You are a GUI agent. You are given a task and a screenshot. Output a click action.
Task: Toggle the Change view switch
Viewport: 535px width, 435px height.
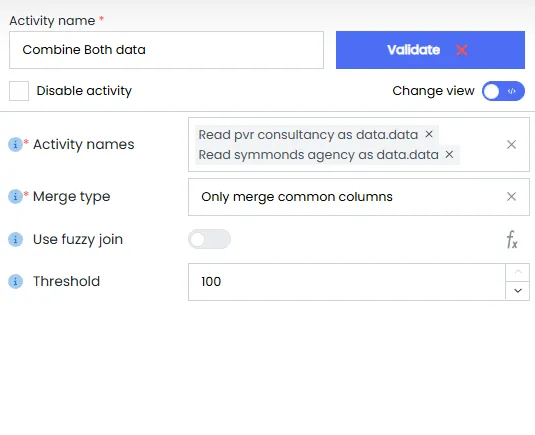pyautogui.click(x=503, y=91)
